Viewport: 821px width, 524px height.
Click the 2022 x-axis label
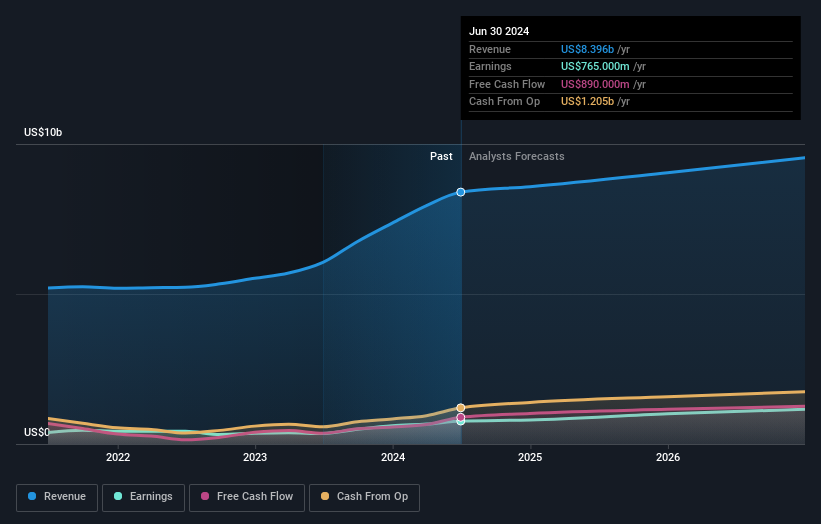[118, 458]
